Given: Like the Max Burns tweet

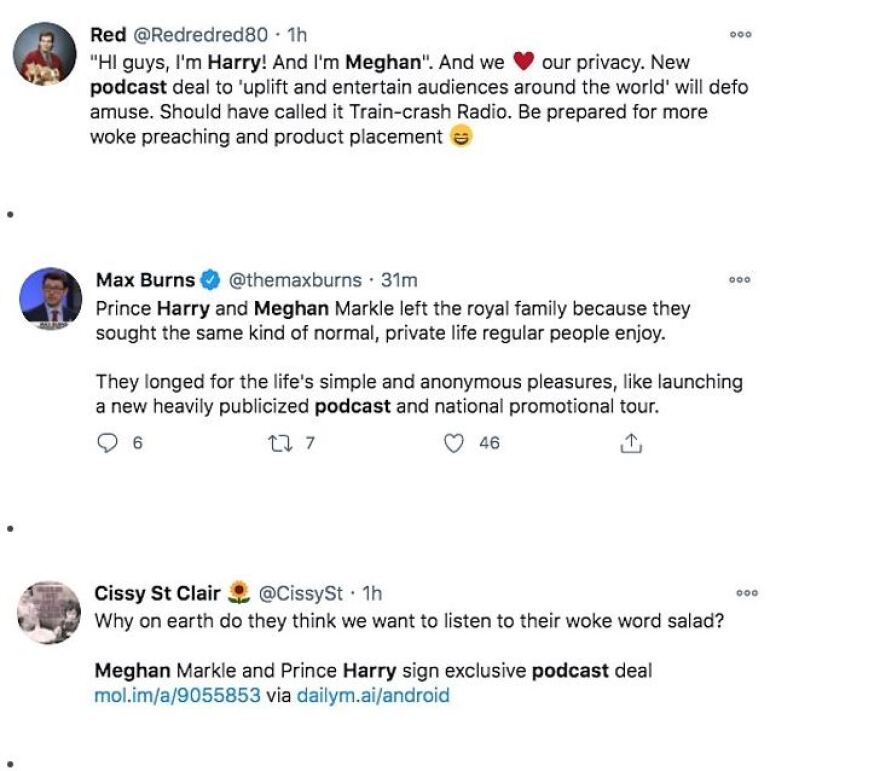Looking at the screenshot, I should click(x=454, y=443).
